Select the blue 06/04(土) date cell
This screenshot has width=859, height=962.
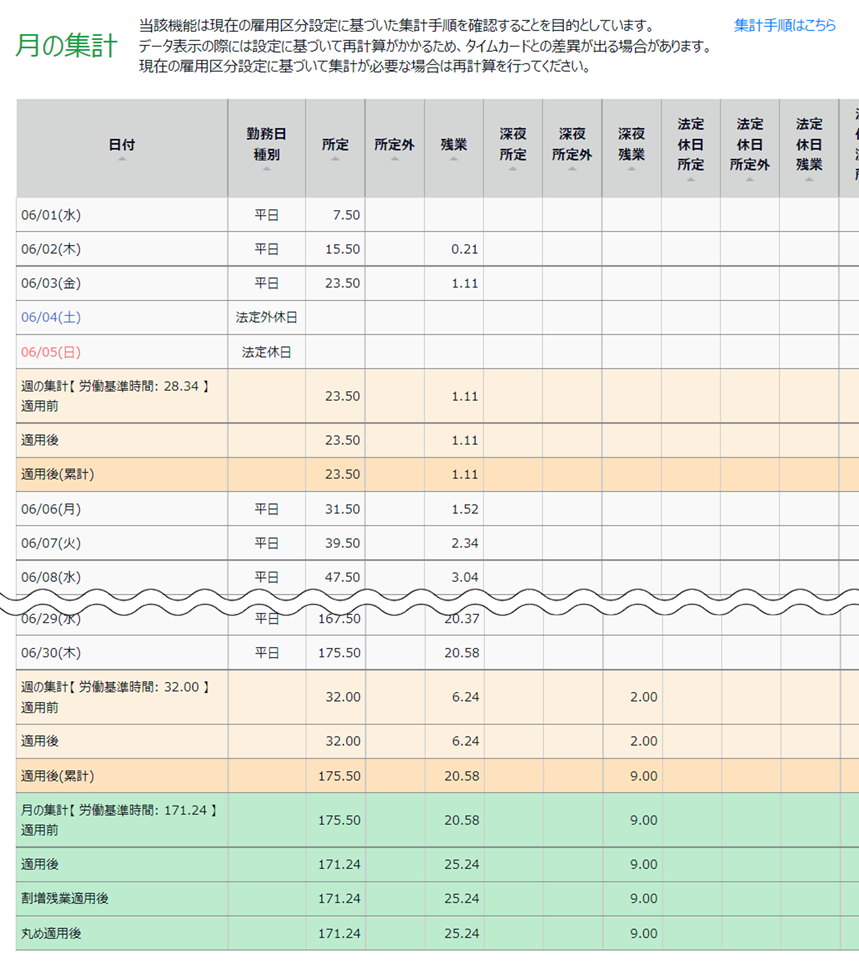pyautogui.click(x=51, y=318)
